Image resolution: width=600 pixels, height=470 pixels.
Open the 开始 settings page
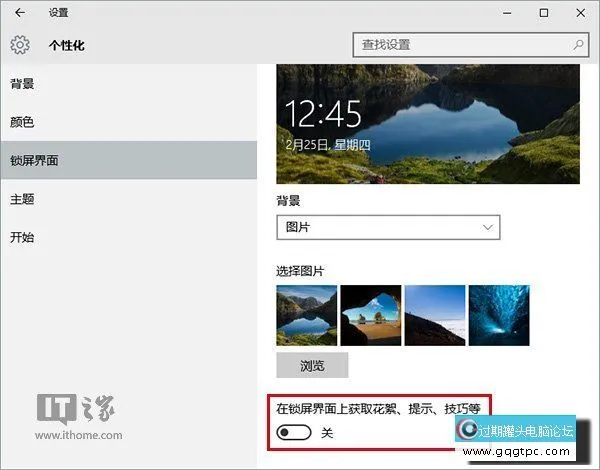point(23,237)
